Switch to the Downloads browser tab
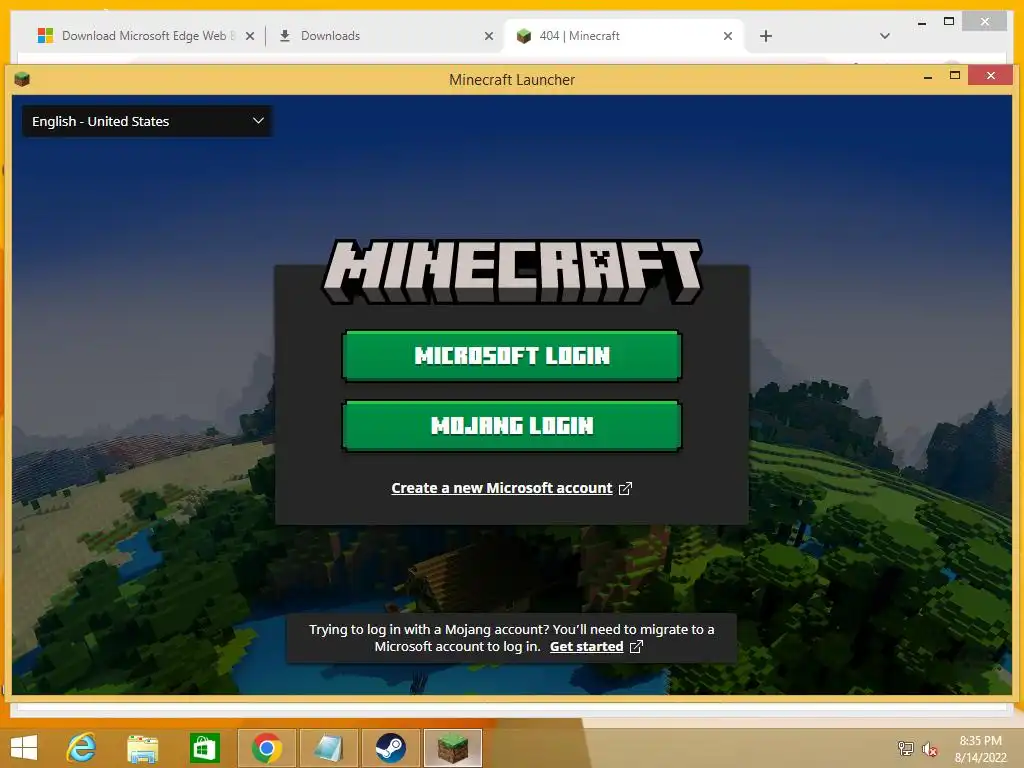 pos(387,36)
